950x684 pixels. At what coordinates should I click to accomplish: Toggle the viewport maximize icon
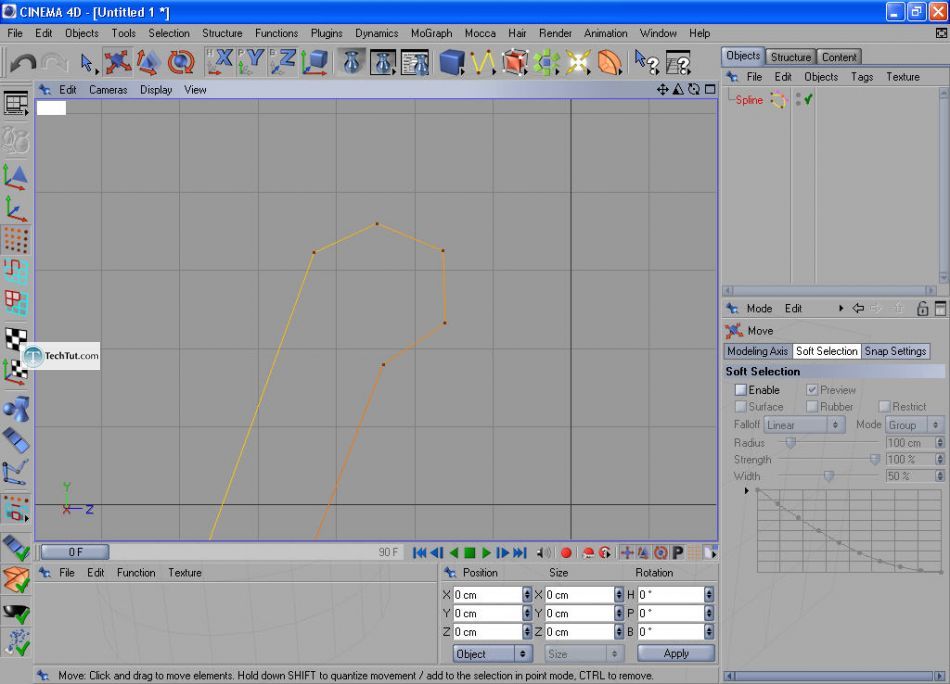(x=710, y=90)
